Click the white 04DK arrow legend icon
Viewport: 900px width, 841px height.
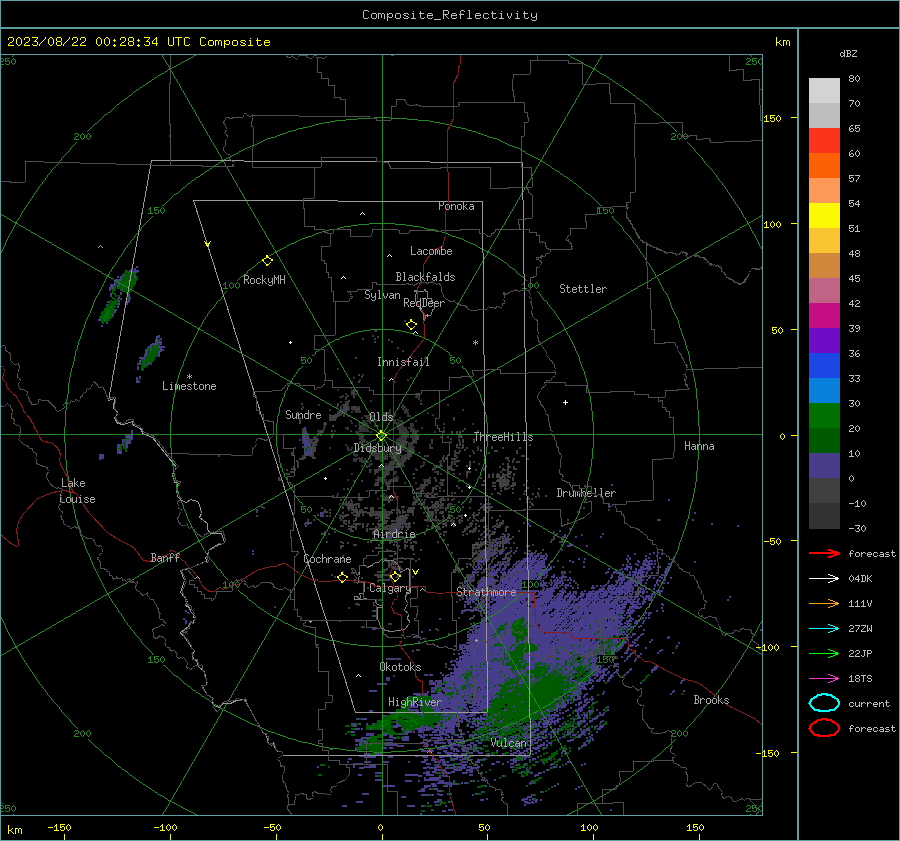(824, 579)
